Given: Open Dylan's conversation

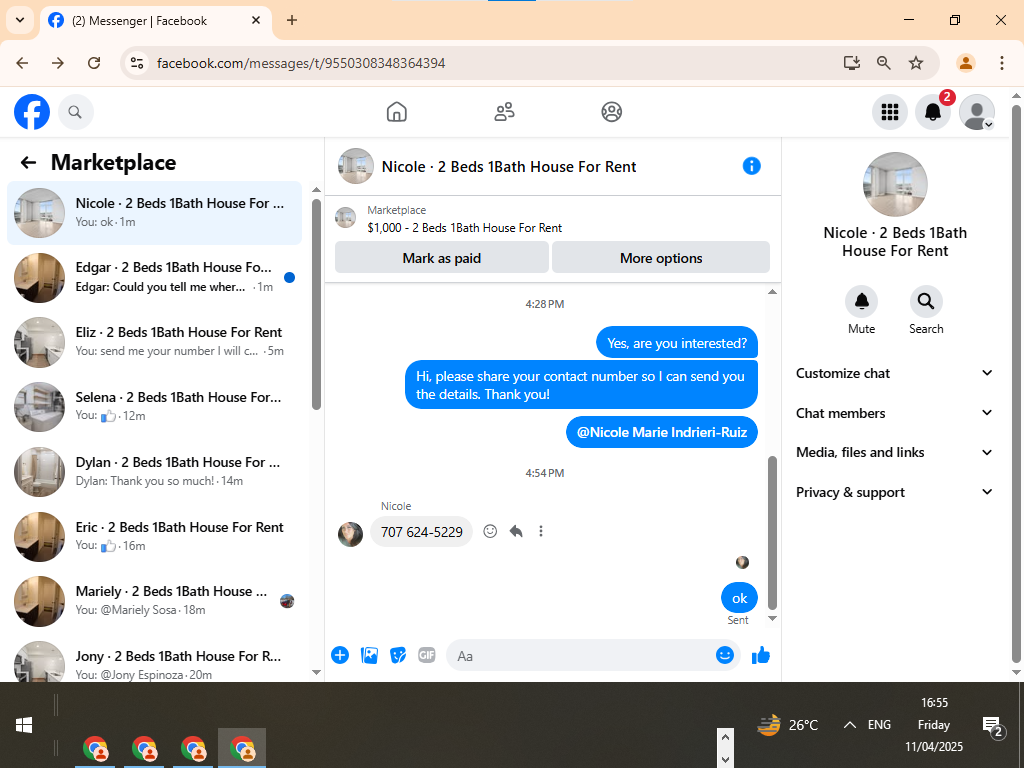Looking at the screenshot, I should [154, 472].
